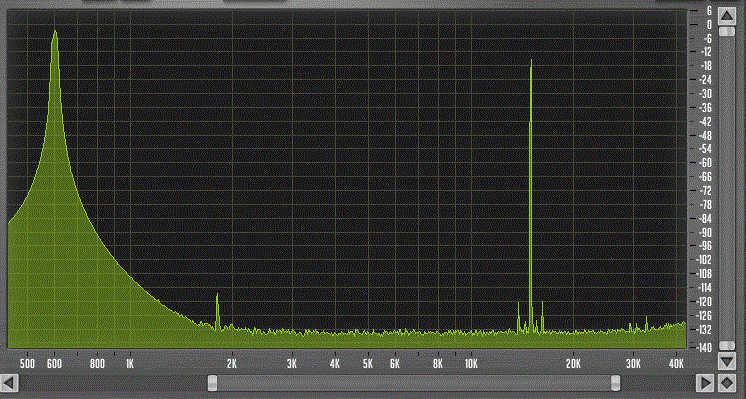Image resolution: width=746 pixels, height=399 pixels.
Task: Click the middle of the vertical dB scrollbar
Action: coord(726,189)
